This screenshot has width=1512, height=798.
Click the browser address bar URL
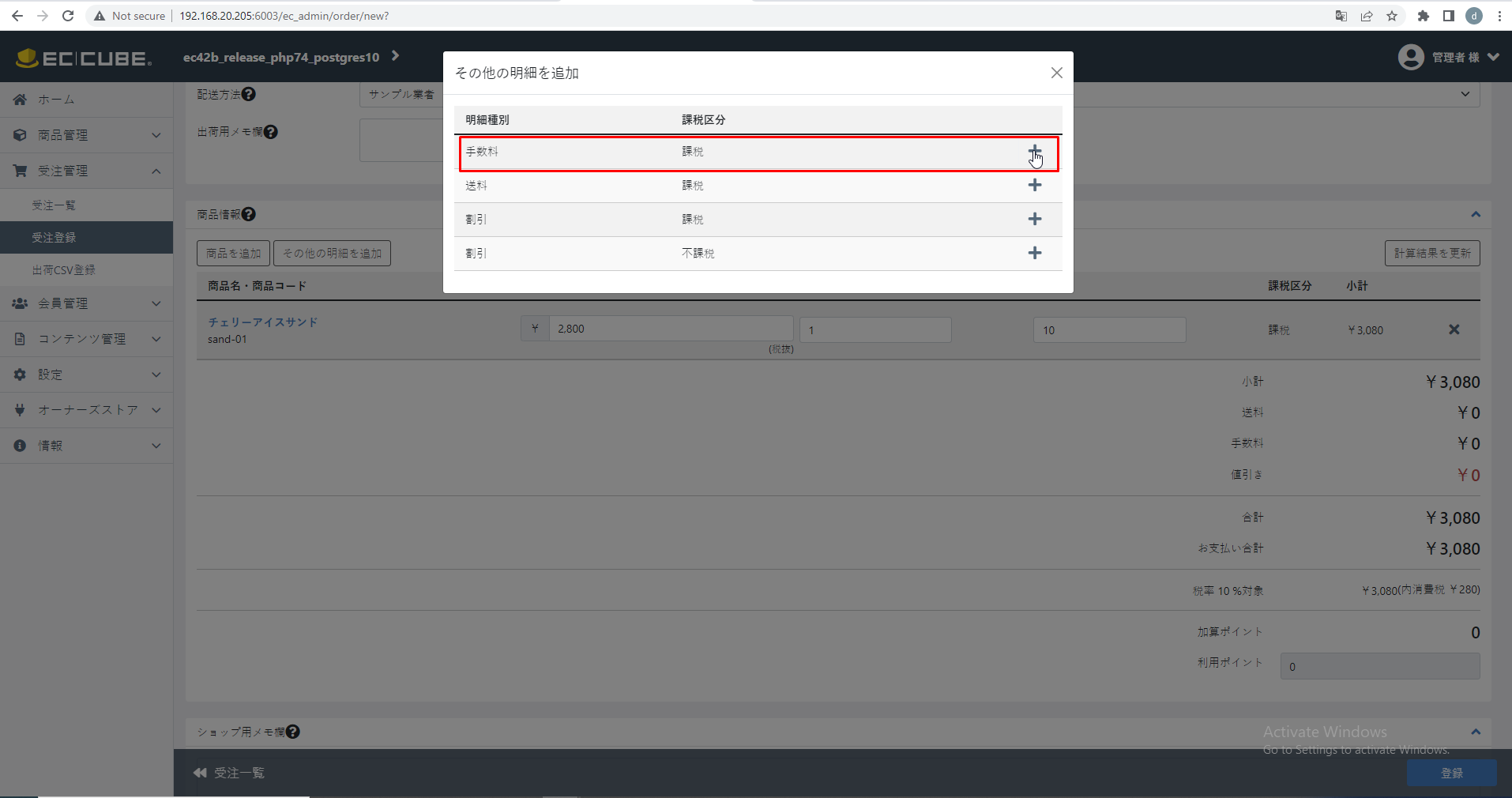tap(284, 16)
